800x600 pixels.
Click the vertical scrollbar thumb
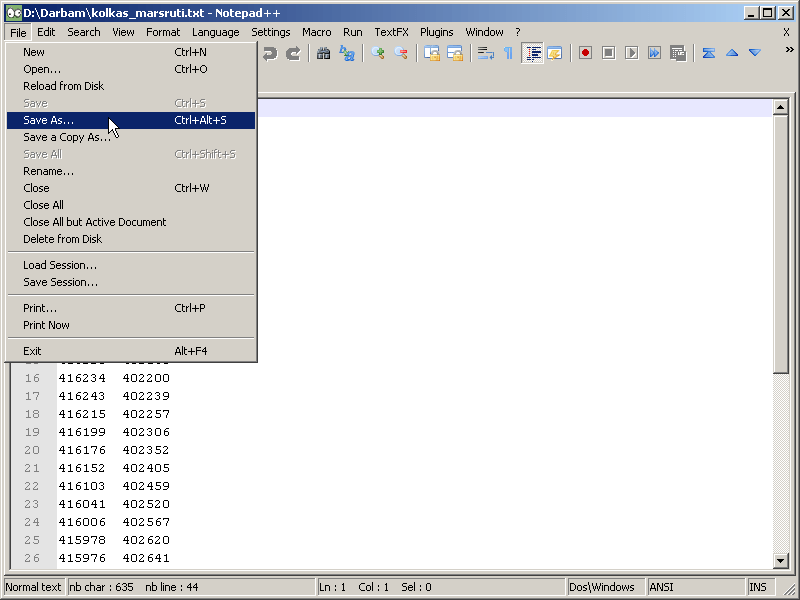(780, 244)
